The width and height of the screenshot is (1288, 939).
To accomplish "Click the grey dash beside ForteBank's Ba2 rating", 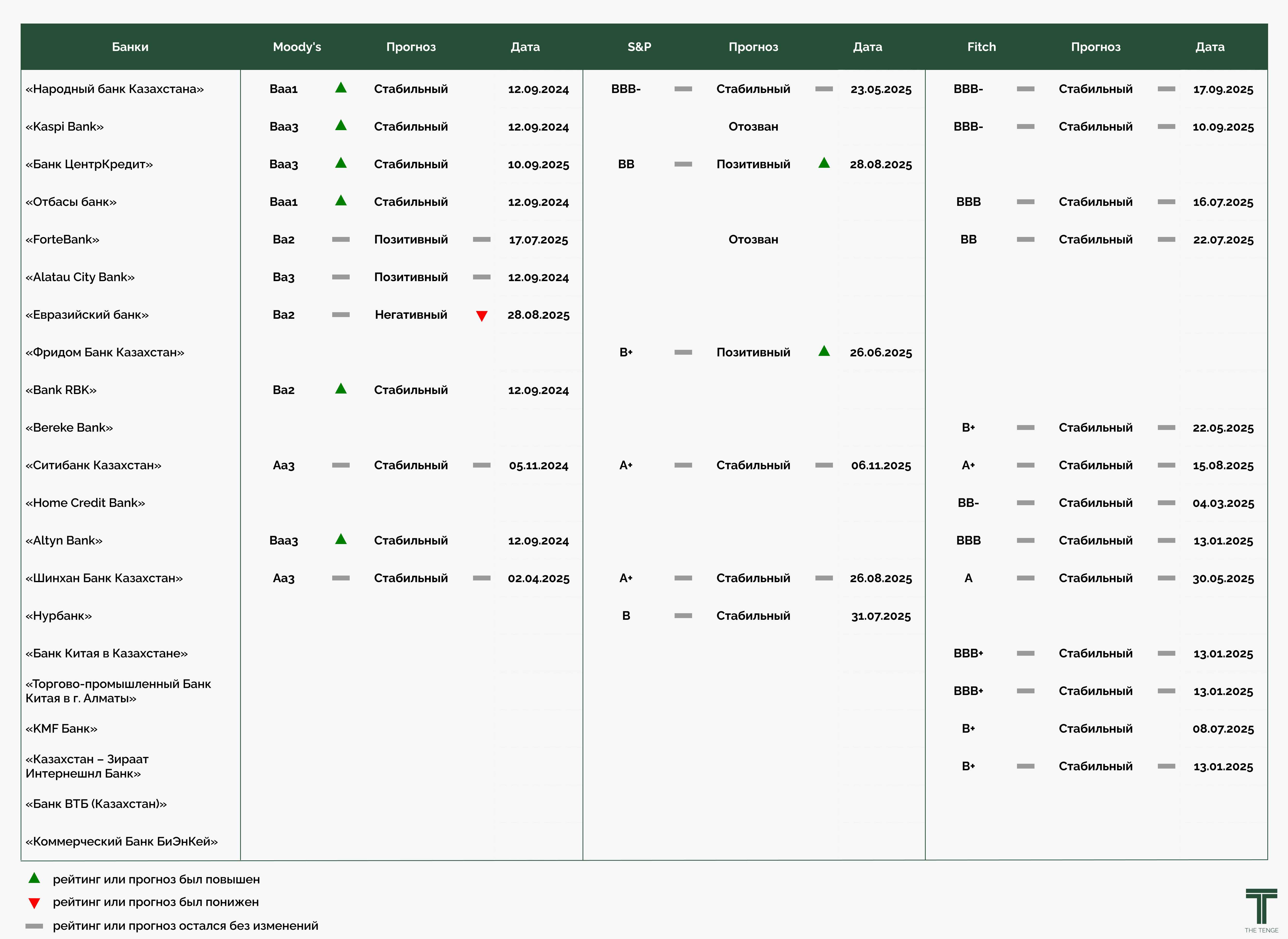I will click(341, 239).
